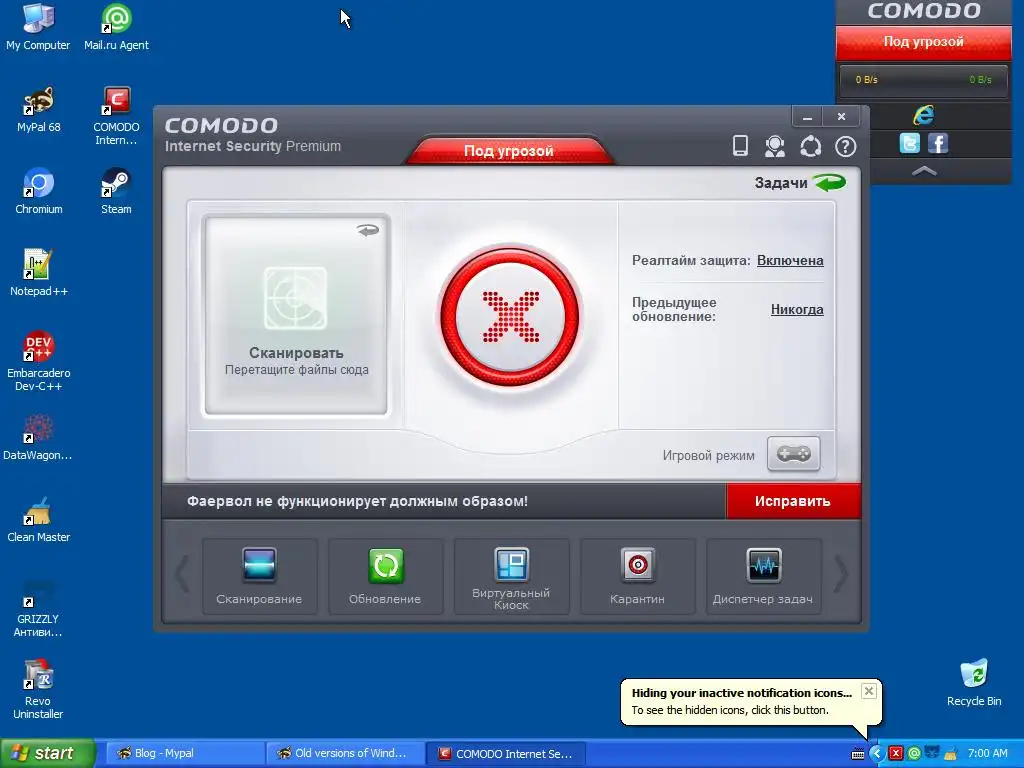The image size is (1024, 768).
Task: Open the mobile device icon in COMODO header
Action: tap(740, 146)
